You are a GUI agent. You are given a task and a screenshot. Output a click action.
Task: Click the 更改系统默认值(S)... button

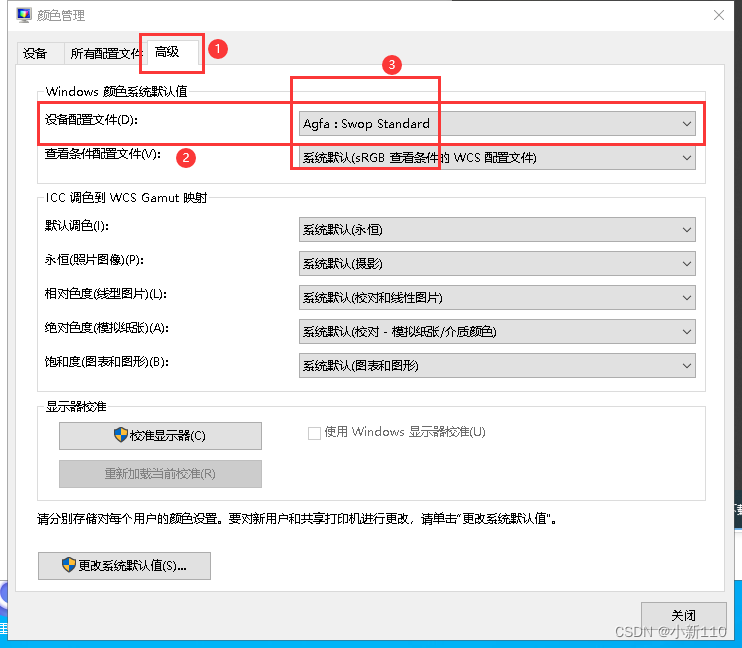pyautogui.click(x=124, y=566)
